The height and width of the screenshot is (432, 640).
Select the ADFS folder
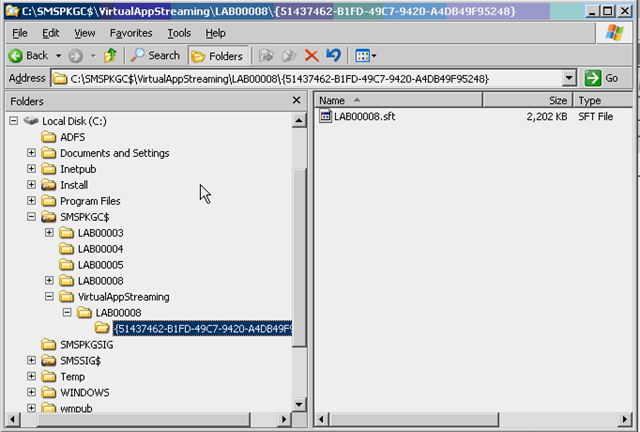72,137
